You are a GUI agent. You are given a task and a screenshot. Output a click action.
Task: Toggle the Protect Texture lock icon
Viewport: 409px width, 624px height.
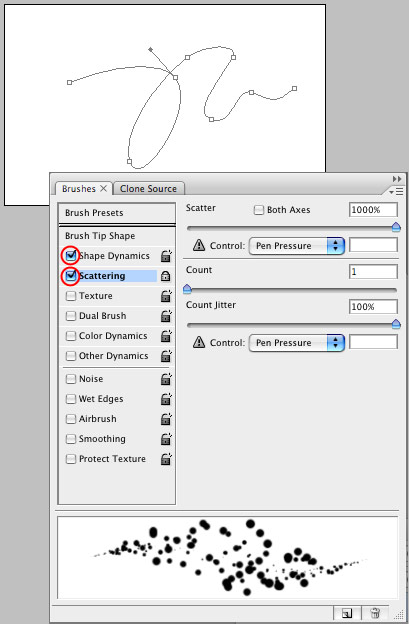(166, 459)
